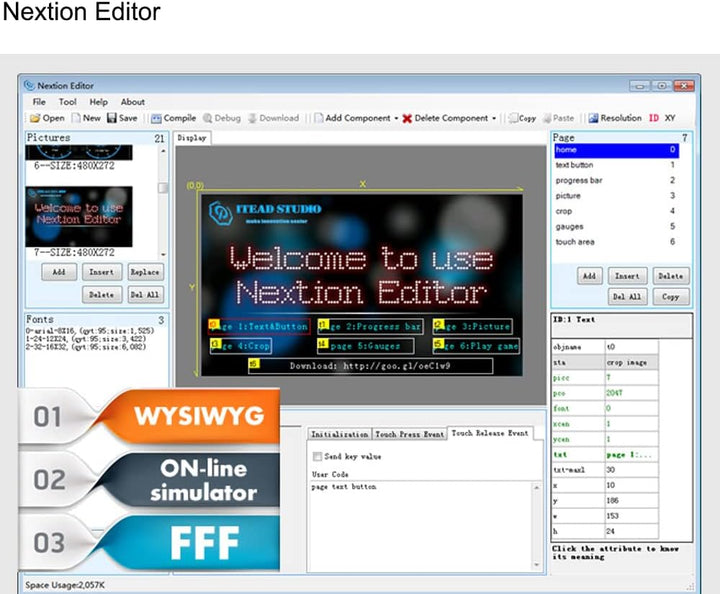This screenshot has width=720, height=594.
Task: Enable the Send key value checkbox
Action: click(317, 456)
